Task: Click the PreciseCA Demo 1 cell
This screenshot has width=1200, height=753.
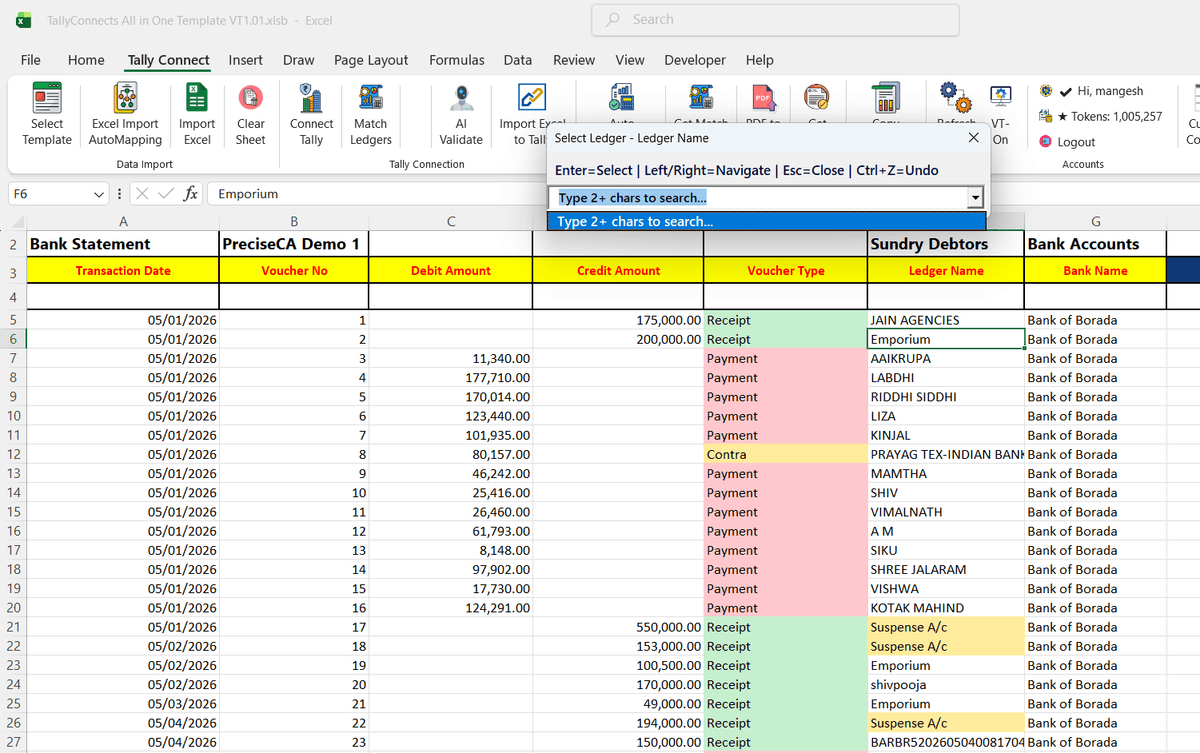Action: point(293,244)
